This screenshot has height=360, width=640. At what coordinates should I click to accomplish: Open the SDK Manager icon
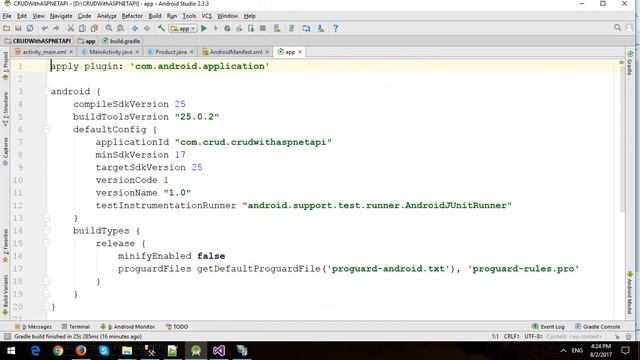[x=321, y=28]
